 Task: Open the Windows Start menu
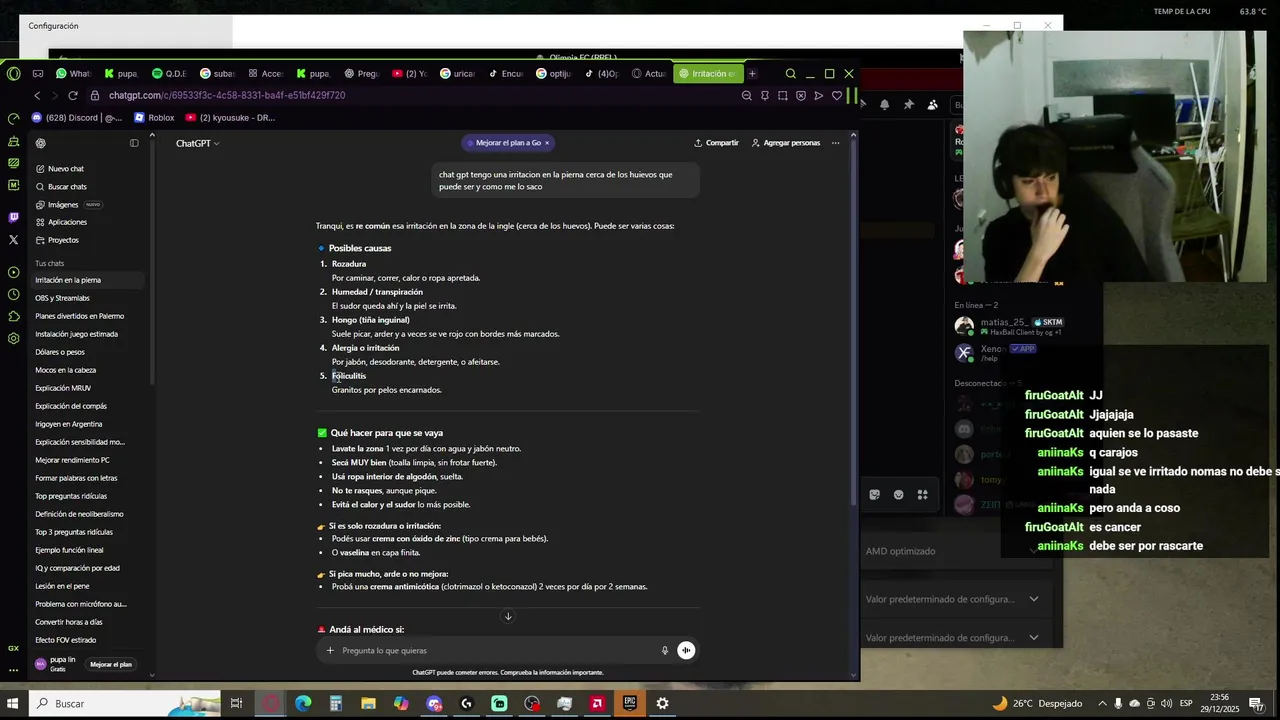(13, 703)
